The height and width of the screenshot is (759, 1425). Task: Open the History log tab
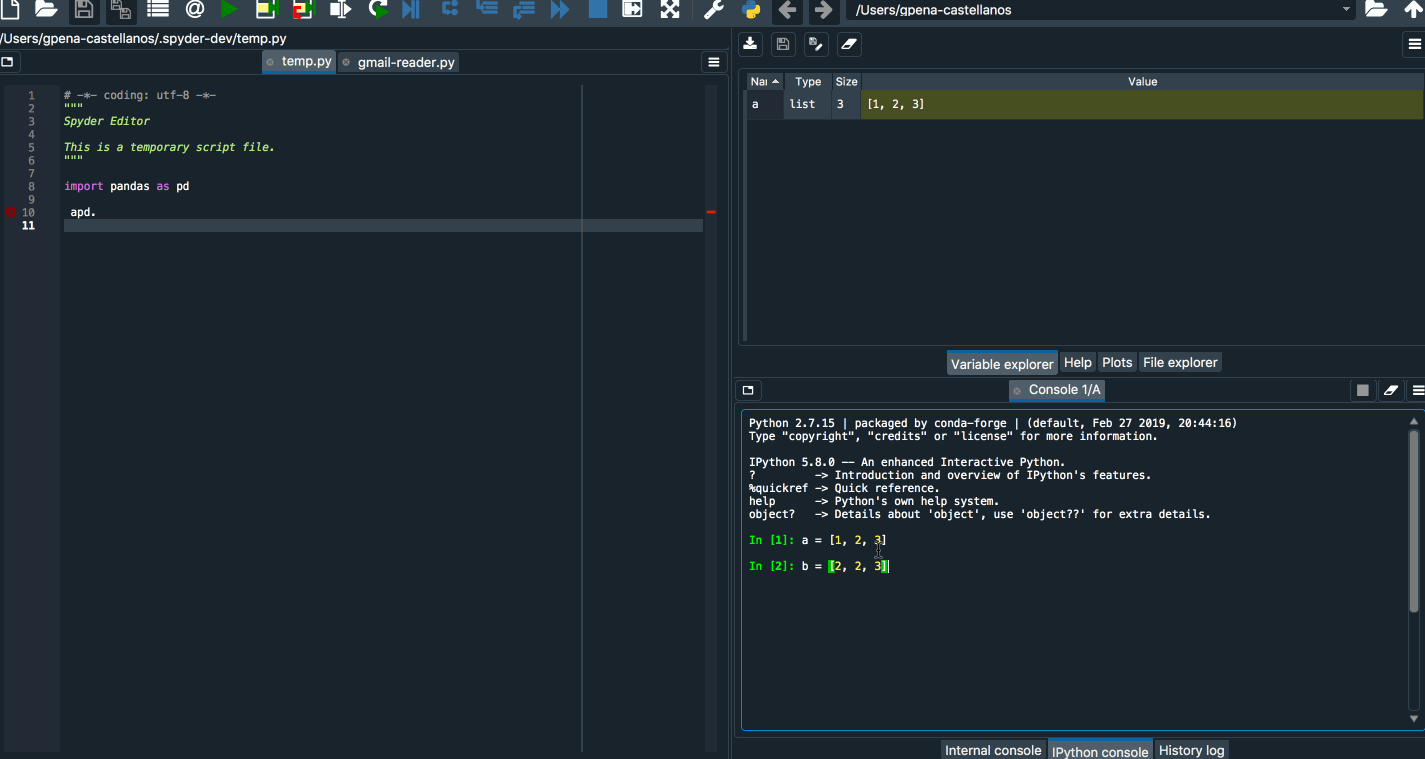(x=1191, y=750)
